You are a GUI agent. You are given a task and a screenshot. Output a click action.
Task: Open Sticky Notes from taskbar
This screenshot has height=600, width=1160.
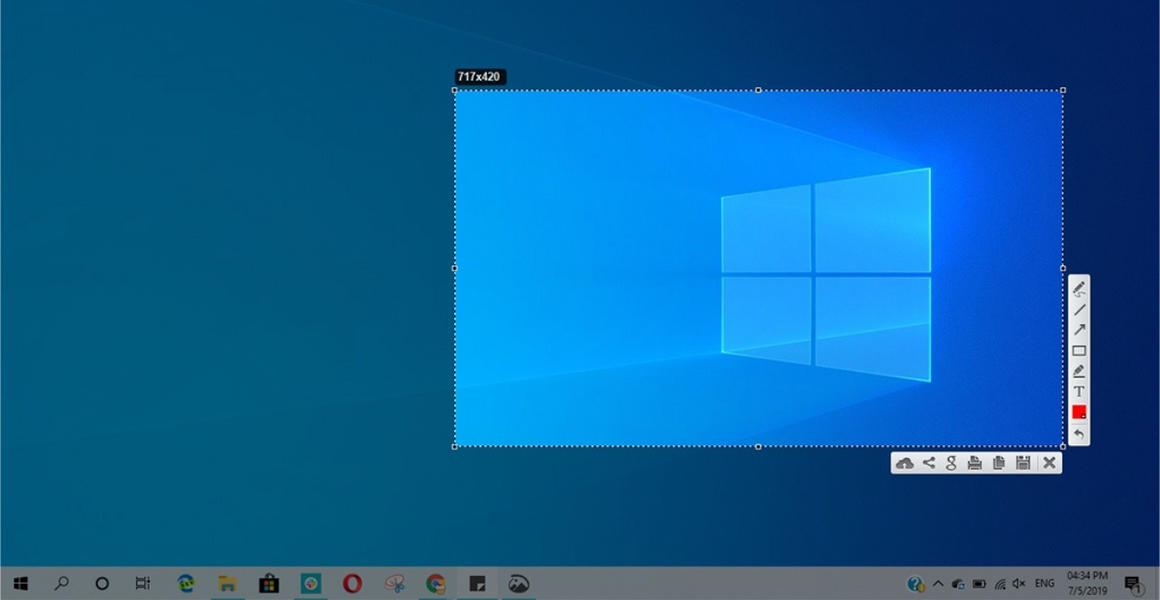[477, 584]
